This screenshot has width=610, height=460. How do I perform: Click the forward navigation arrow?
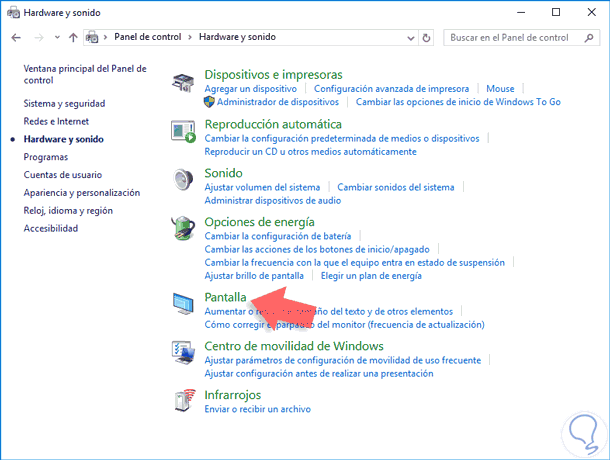click(x=39, y=38)
